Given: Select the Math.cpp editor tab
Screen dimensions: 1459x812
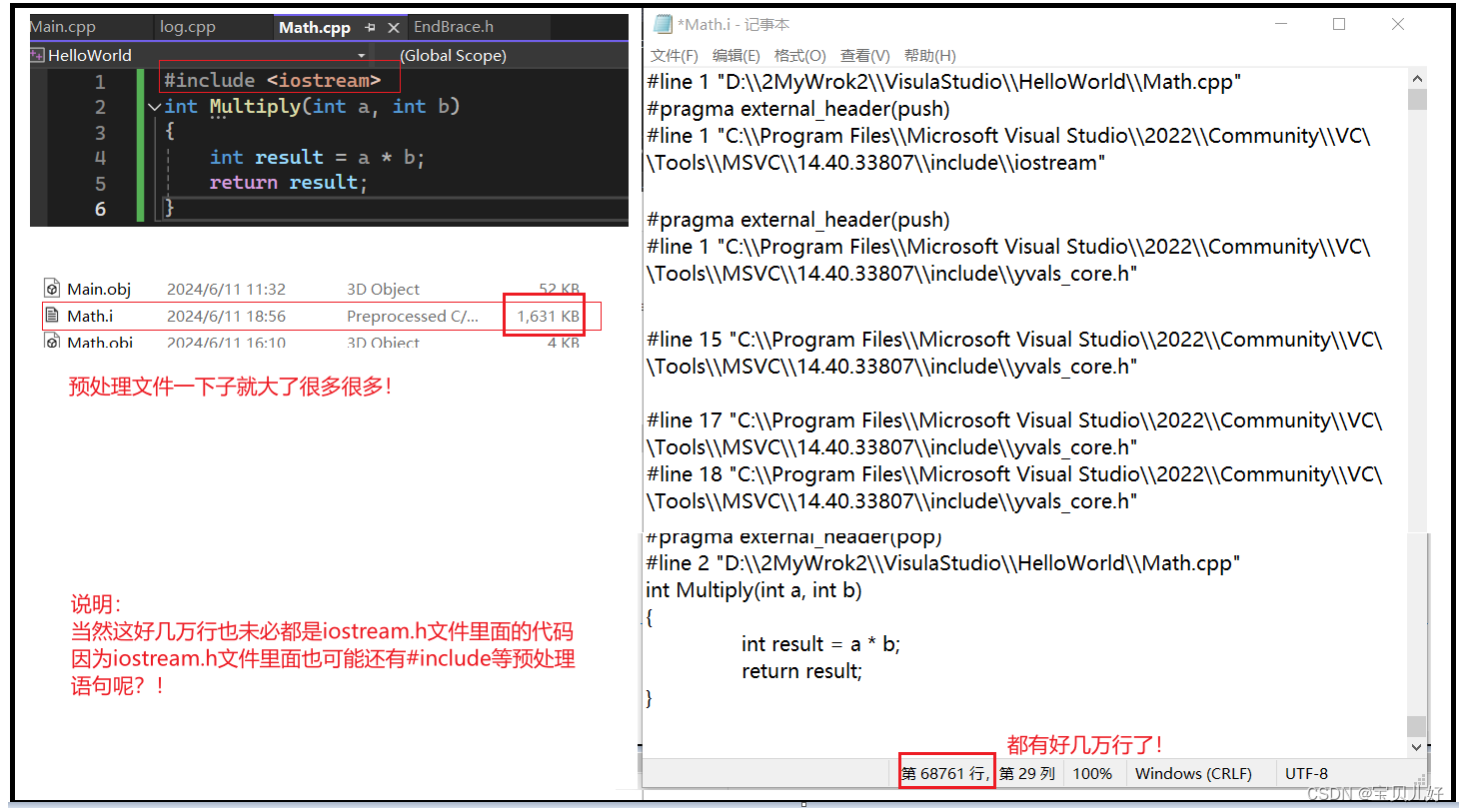Looking at the screenshot, I should [315, 27].
